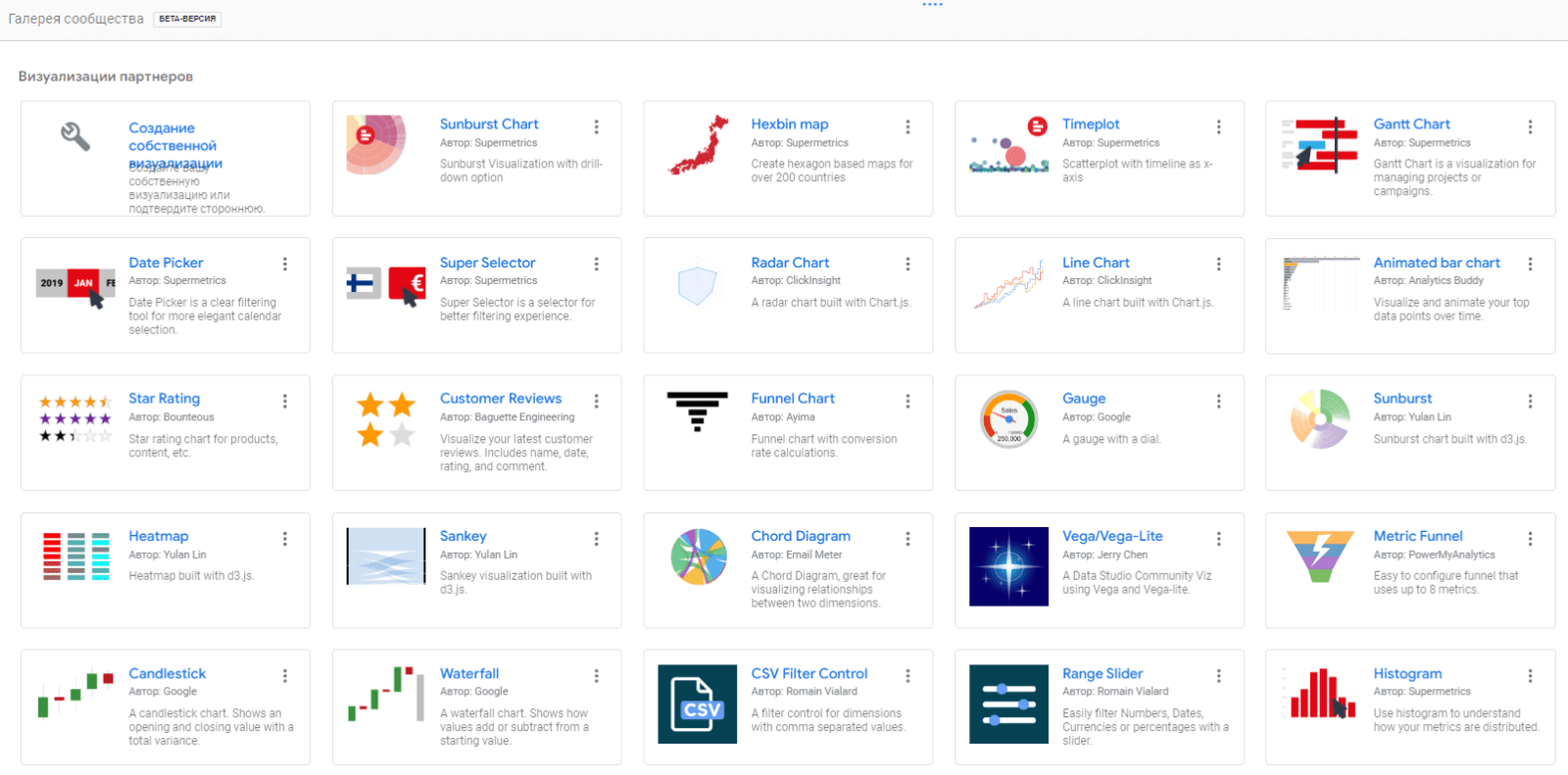Click the red Hexbin map icon
The width and height of the screenshot is (1568, 775).
699,145
